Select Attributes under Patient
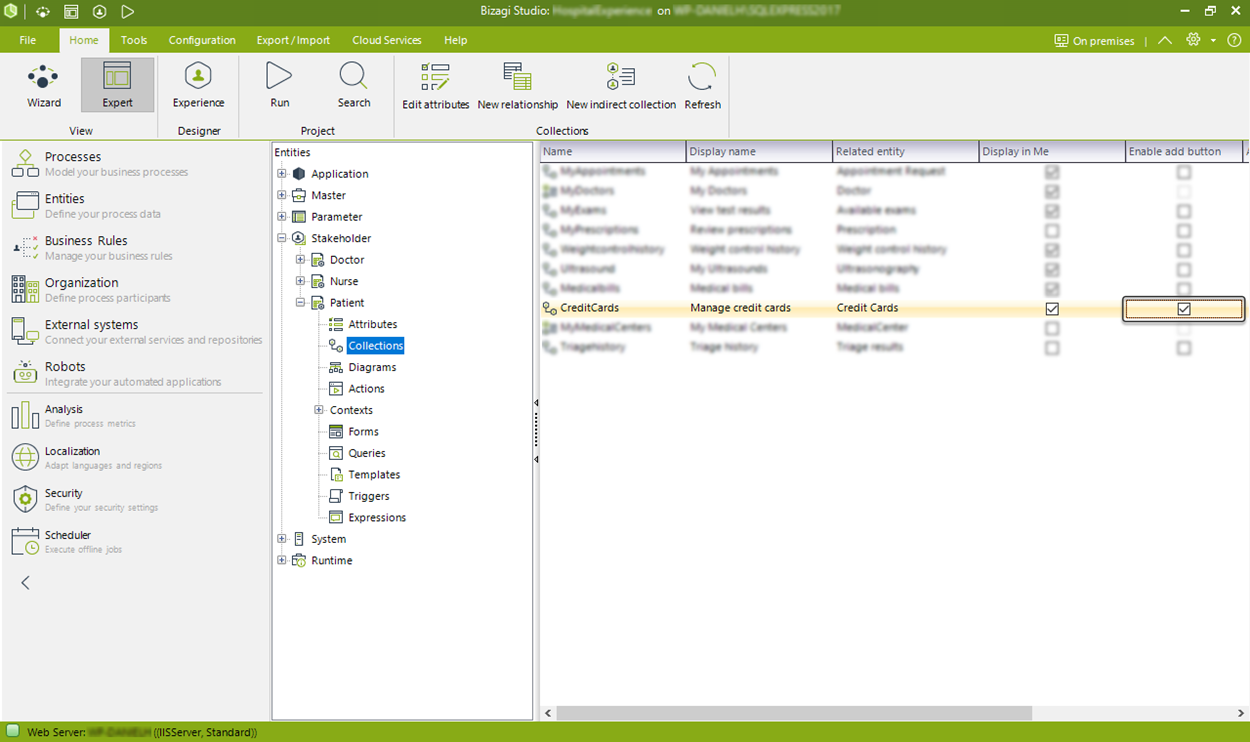This screenshot has height=742, width=1250. tap(364, 324)
